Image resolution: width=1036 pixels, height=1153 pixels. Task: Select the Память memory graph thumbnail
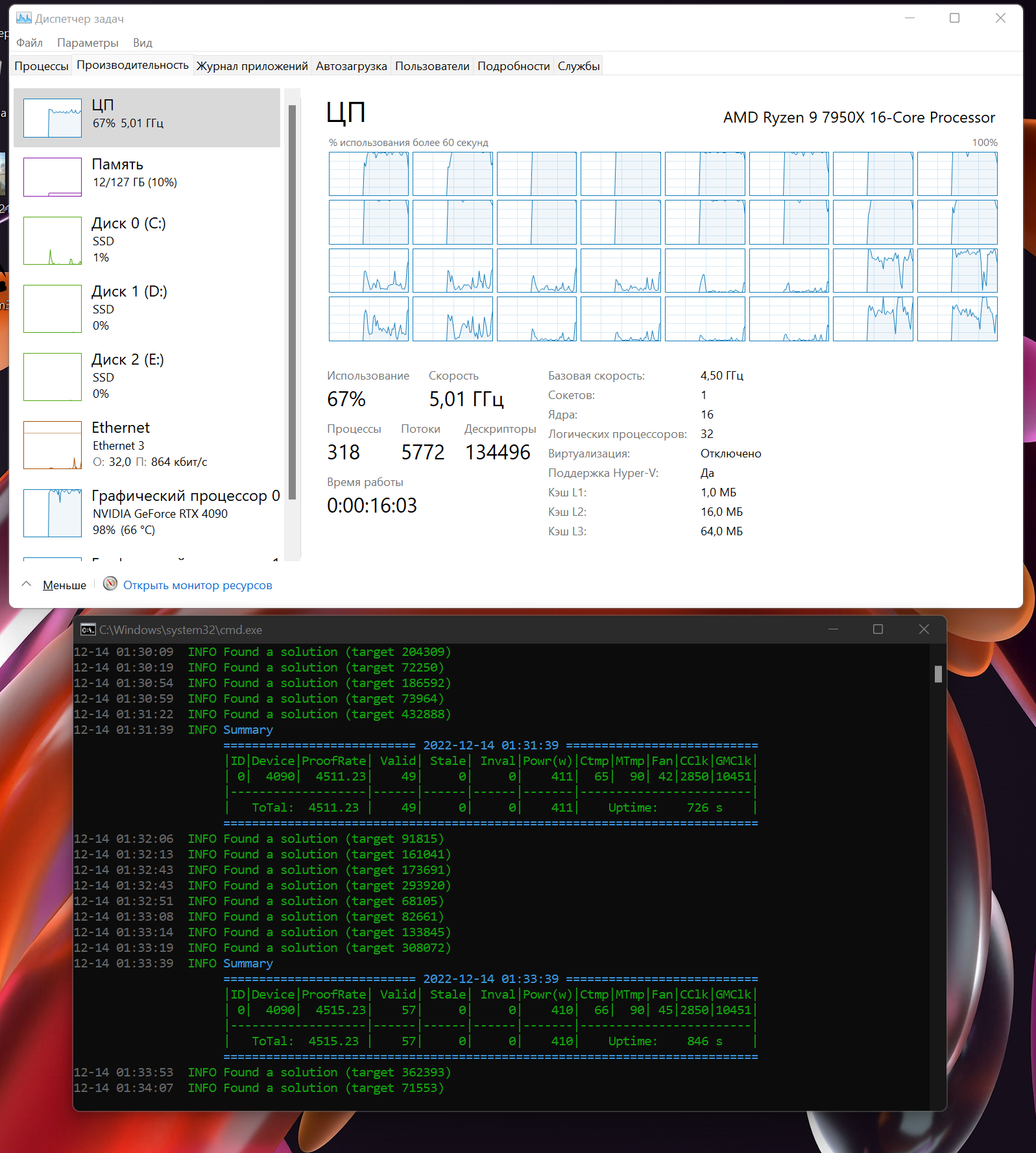(53, 176)
